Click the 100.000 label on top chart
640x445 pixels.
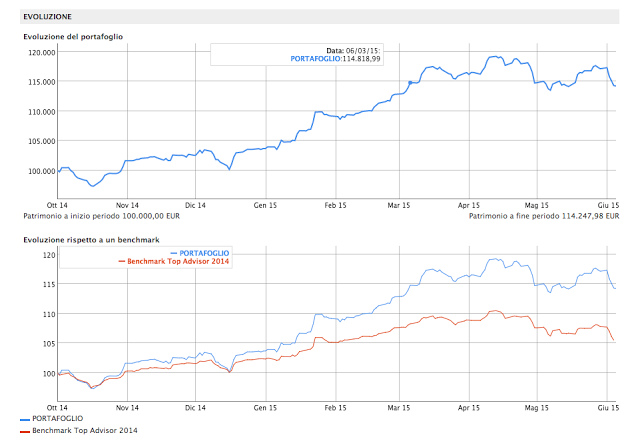point(40,170)
